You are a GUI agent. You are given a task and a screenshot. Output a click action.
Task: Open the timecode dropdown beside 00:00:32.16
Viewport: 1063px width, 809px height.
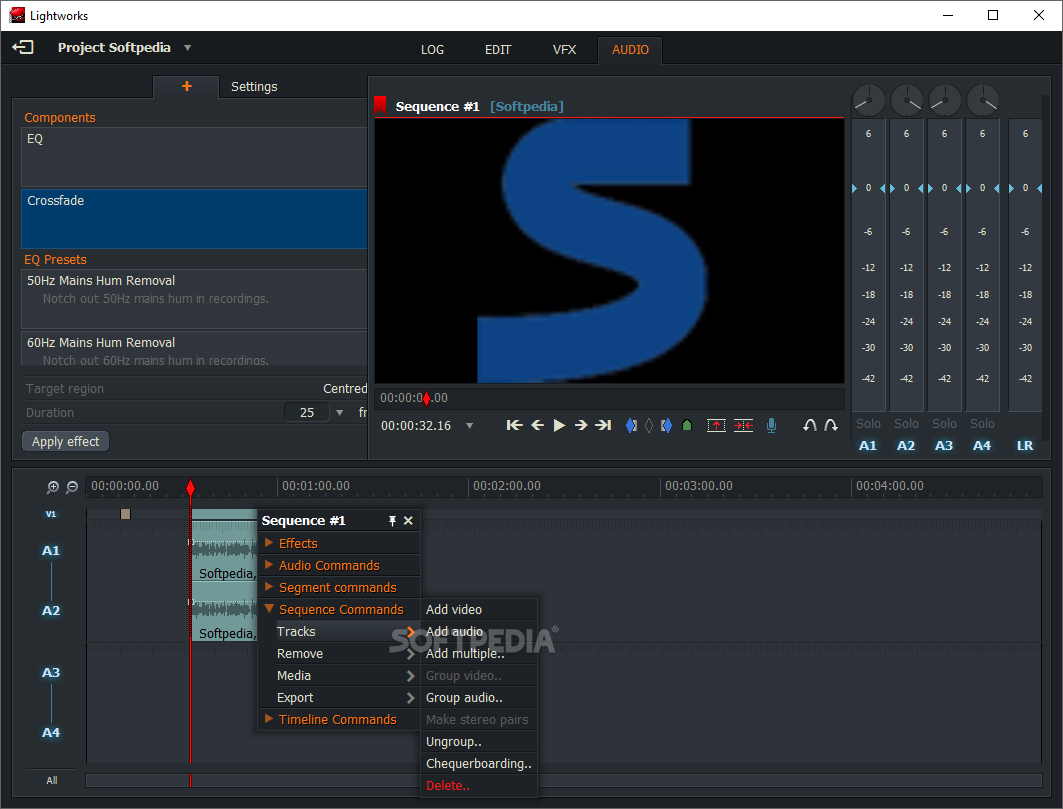tap(469, 426)
